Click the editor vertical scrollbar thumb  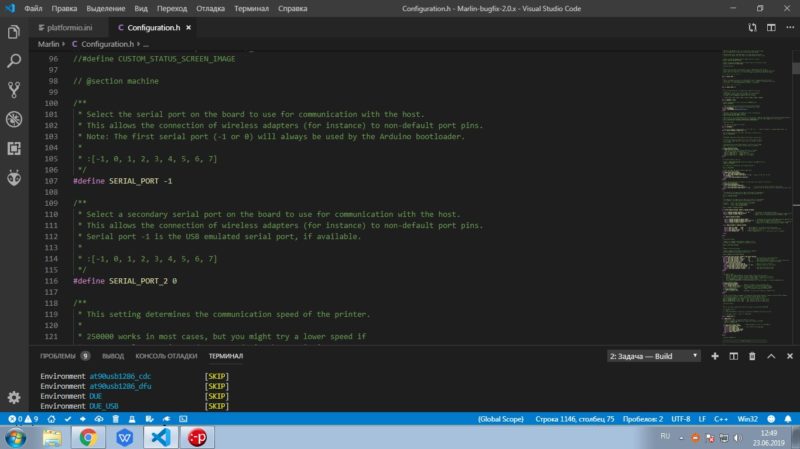[x=796, y=69]
